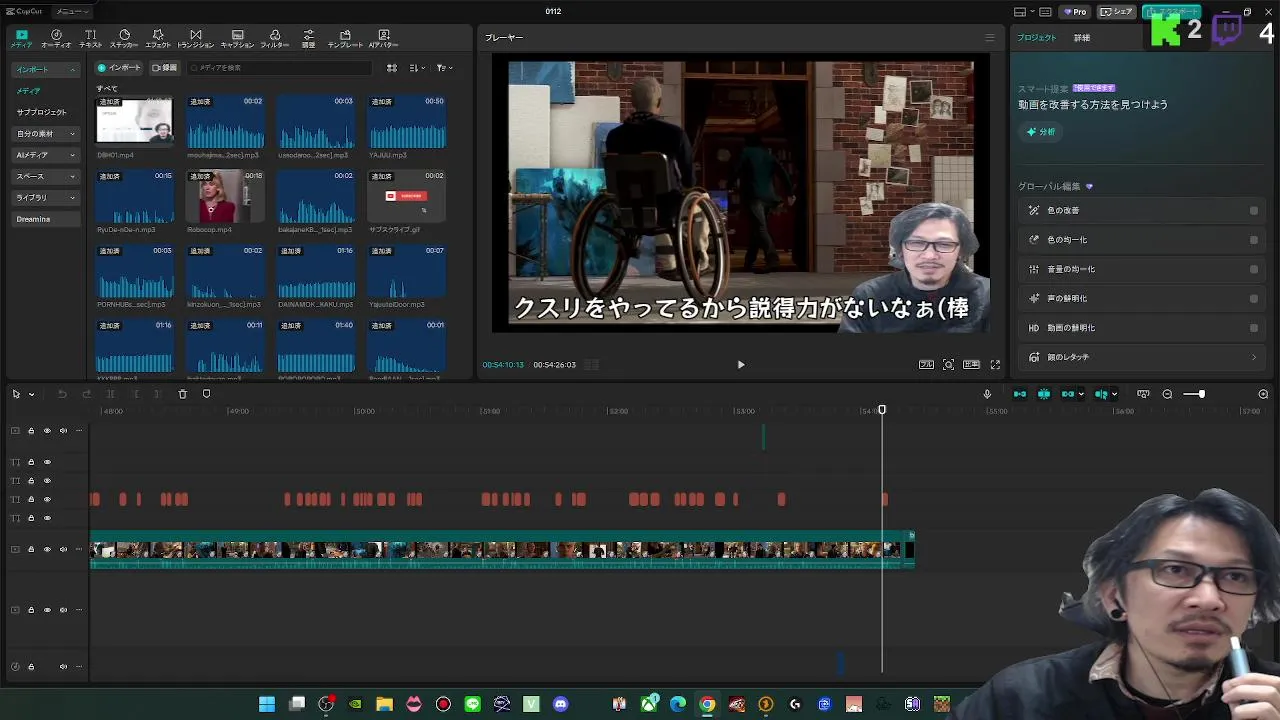
Task: Add a marker with the shield icon
Action: [206, 394]
